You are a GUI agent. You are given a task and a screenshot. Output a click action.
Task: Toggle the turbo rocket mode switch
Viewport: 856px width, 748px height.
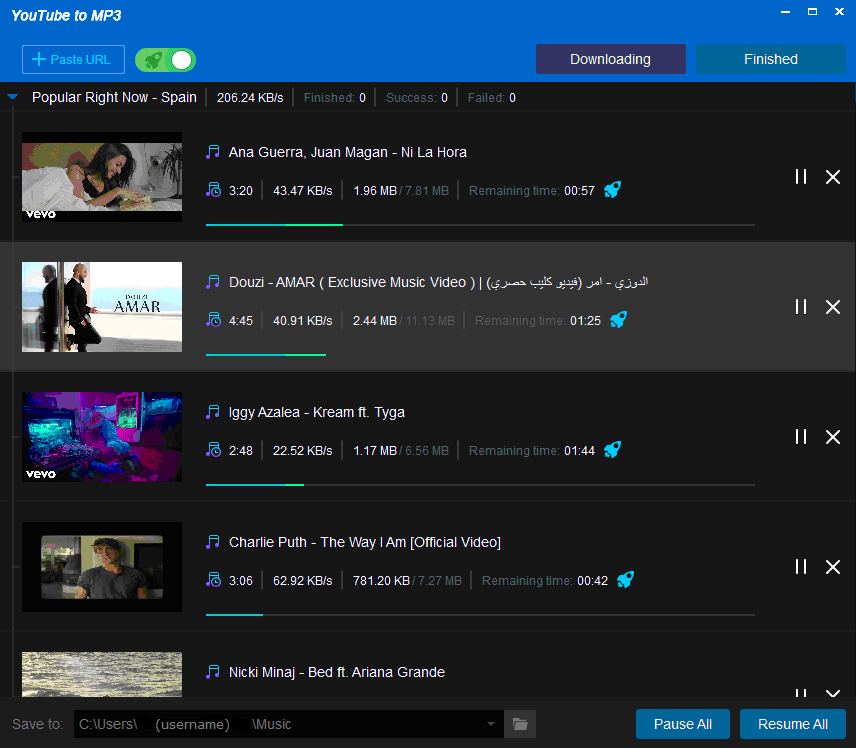(x=166, y=60)
